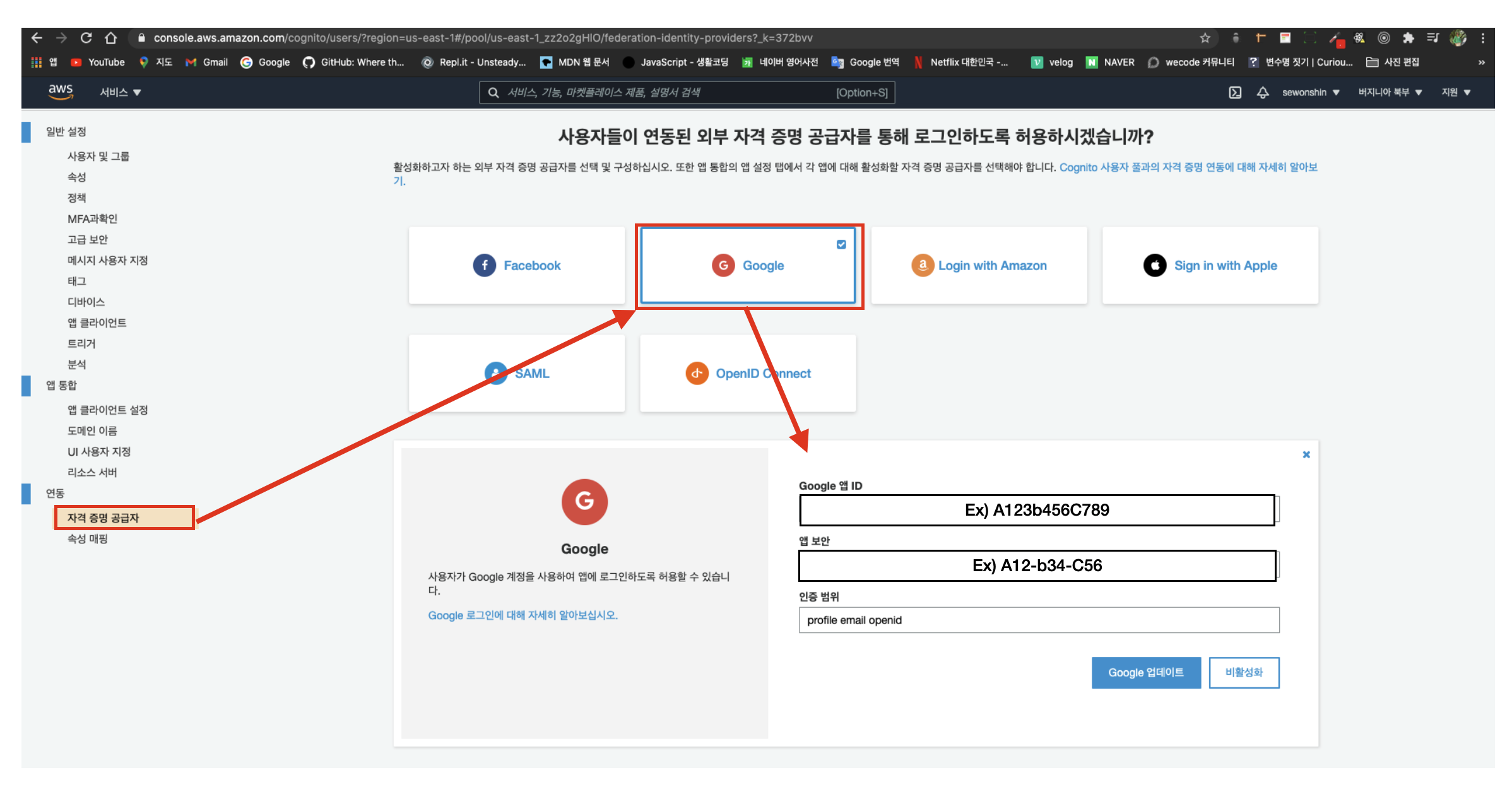Screen dimensions: 1512x794
Task: Open 분석 in sidebar
Action: point(77,364)
